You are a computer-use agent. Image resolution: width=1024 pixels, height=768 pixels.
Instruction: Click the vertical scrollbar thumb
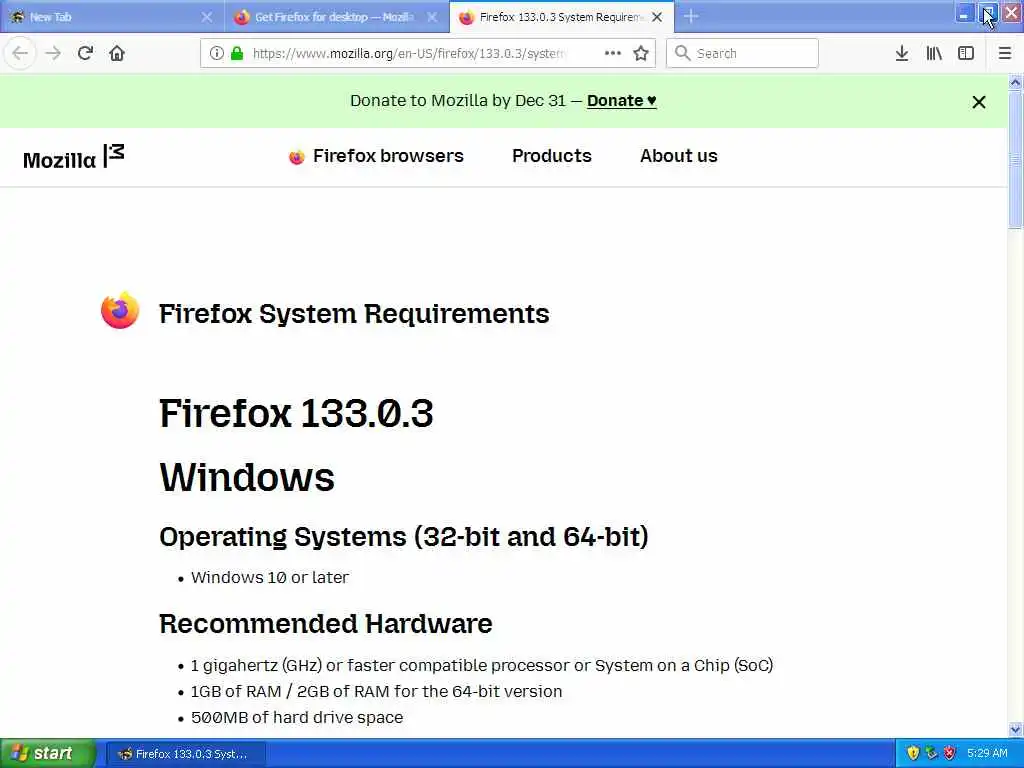(x=1015, y=159)
